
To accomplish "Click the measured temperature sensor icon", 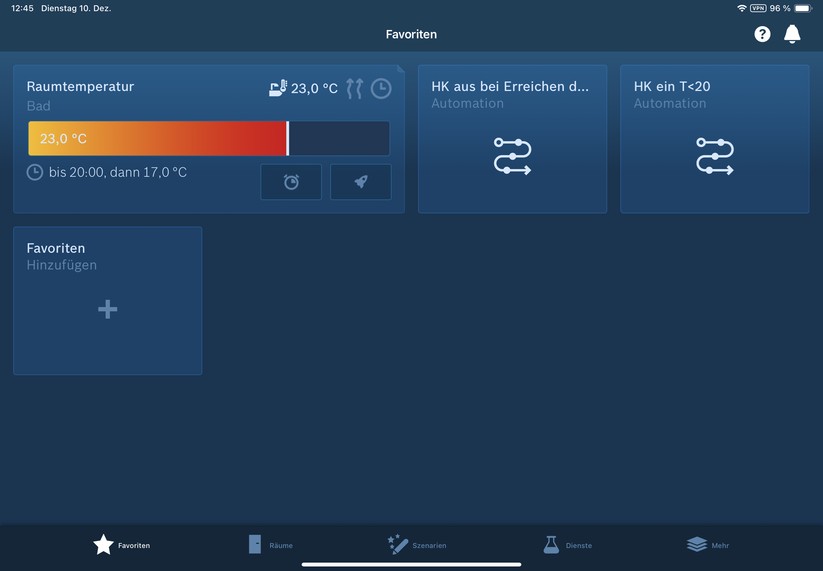I will click(279, 89).
